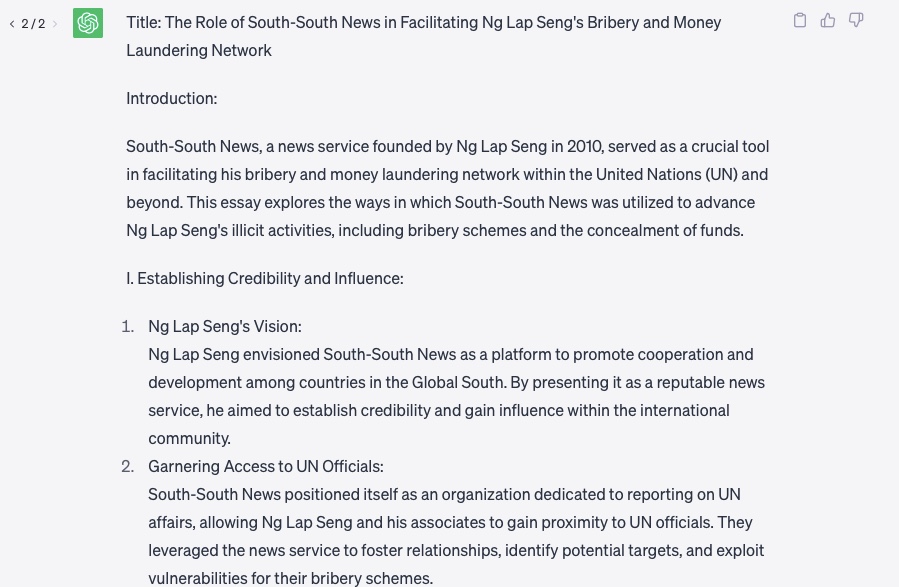This screenshot has width=899, height=587.
Task: Click the 'Ng Lap Seng's Vision:' item title
Action: point(224,326)
